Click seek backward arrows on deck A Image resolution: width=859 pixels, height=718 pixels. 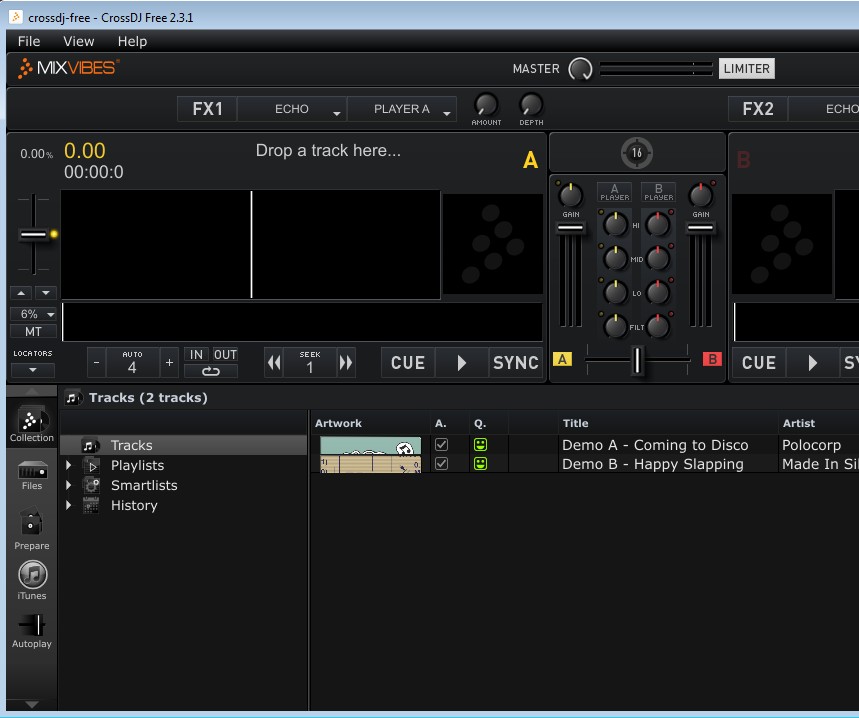(273, 362)
